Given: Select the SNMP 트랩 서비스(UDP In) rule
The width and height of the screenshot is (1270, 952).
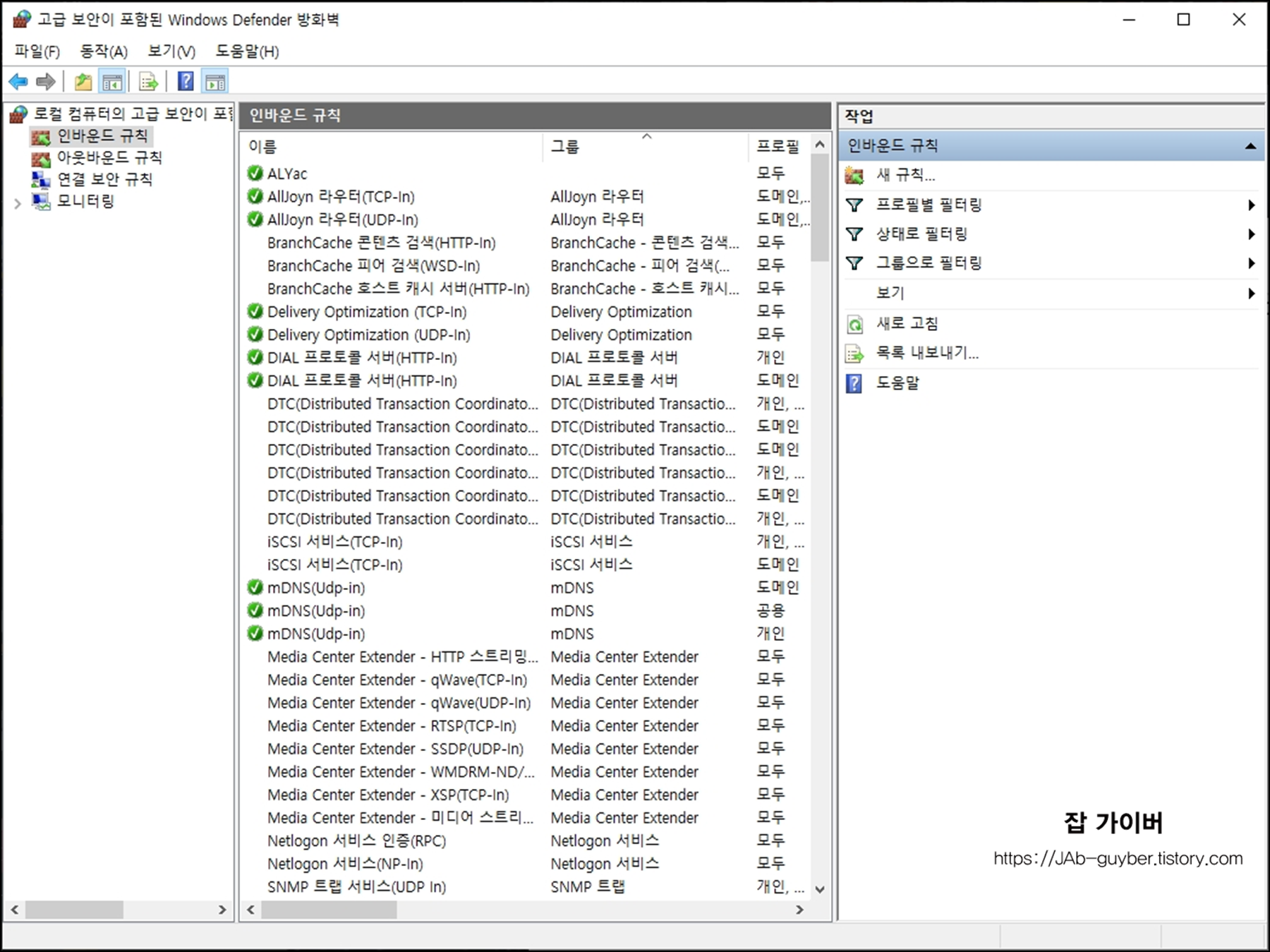Looking at the screenshot, I should 526,886.
